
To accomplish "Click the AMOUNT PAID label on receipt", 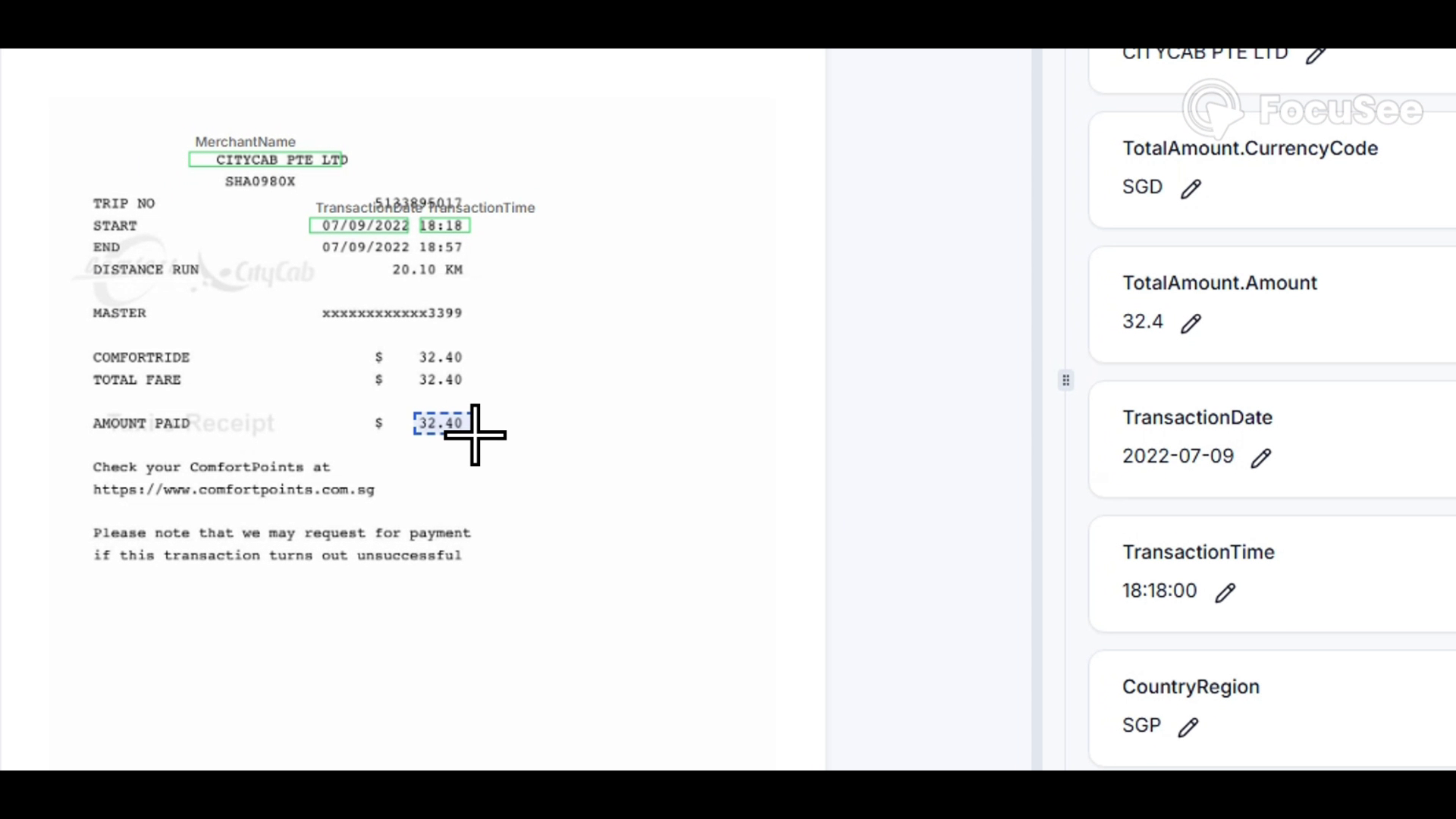I will pyautogui.click(x=141, y=423).
